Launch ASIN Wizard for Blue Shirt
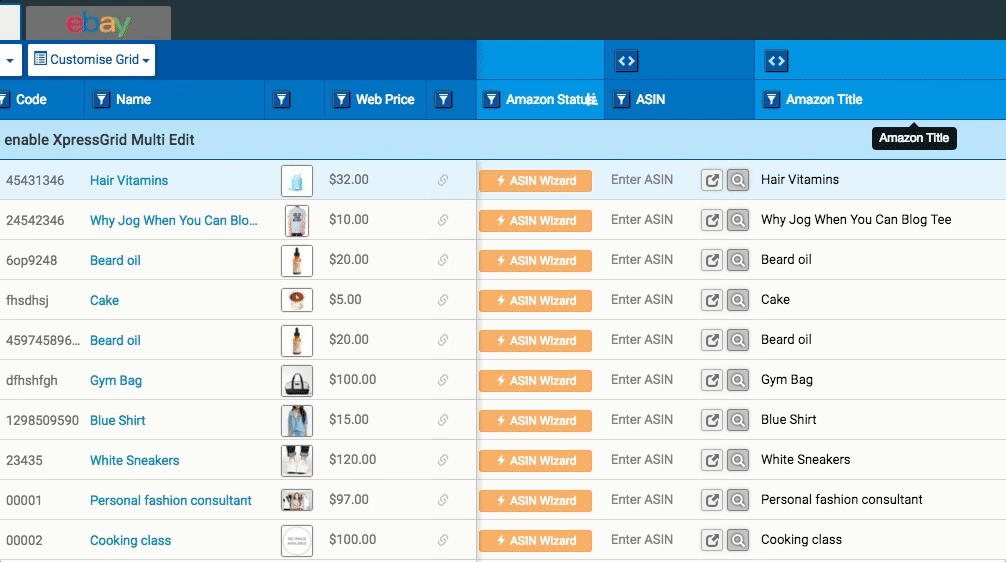The image size is (1006, 562). click(535, 420)
